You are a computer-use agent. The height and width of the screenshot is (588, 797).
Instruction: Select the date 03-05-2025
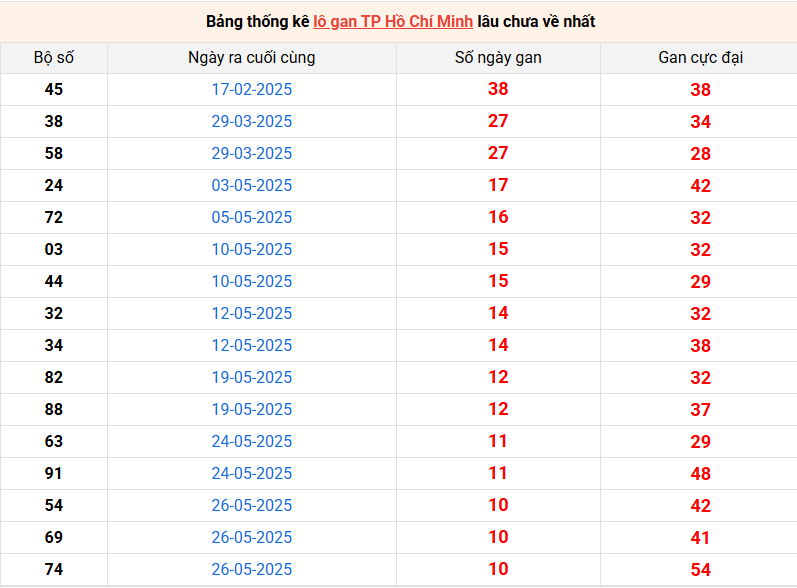[x=252, y=185]
